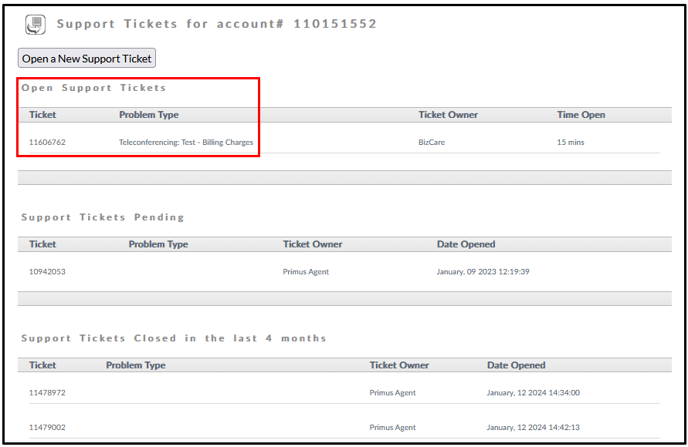Click the Support Tickets Pending heading

(x=103, y=217)
